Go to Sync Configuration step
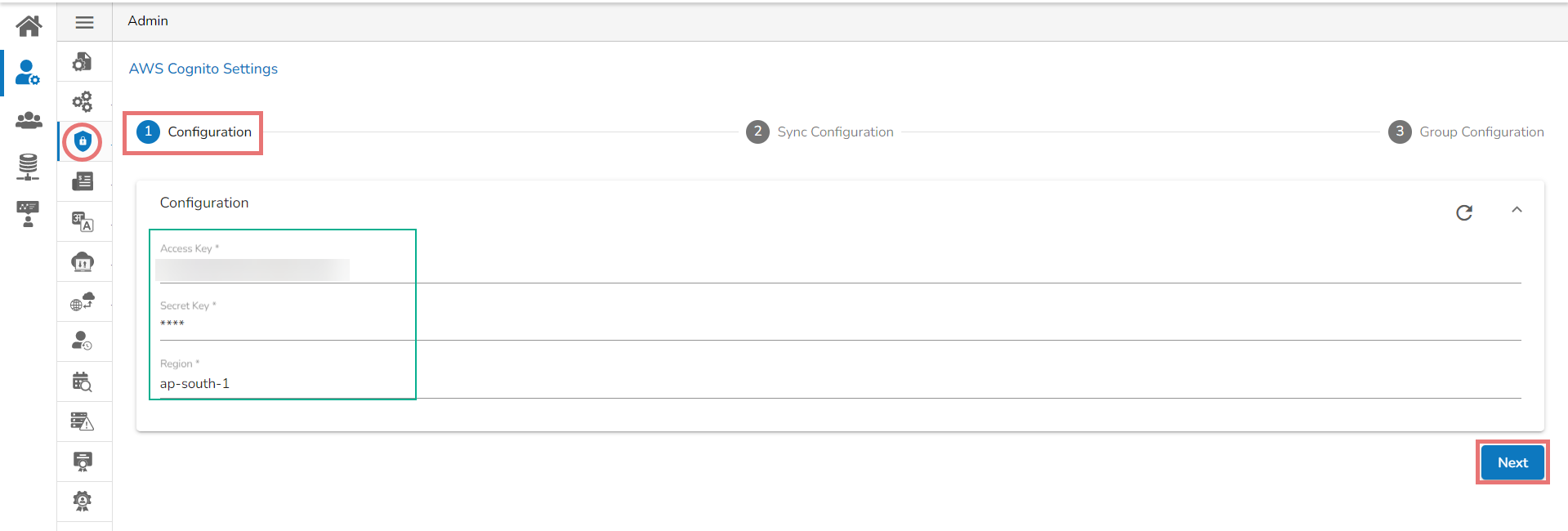Image resolution: width=1568 pixels, height=531 pixels. click(820, 132)
